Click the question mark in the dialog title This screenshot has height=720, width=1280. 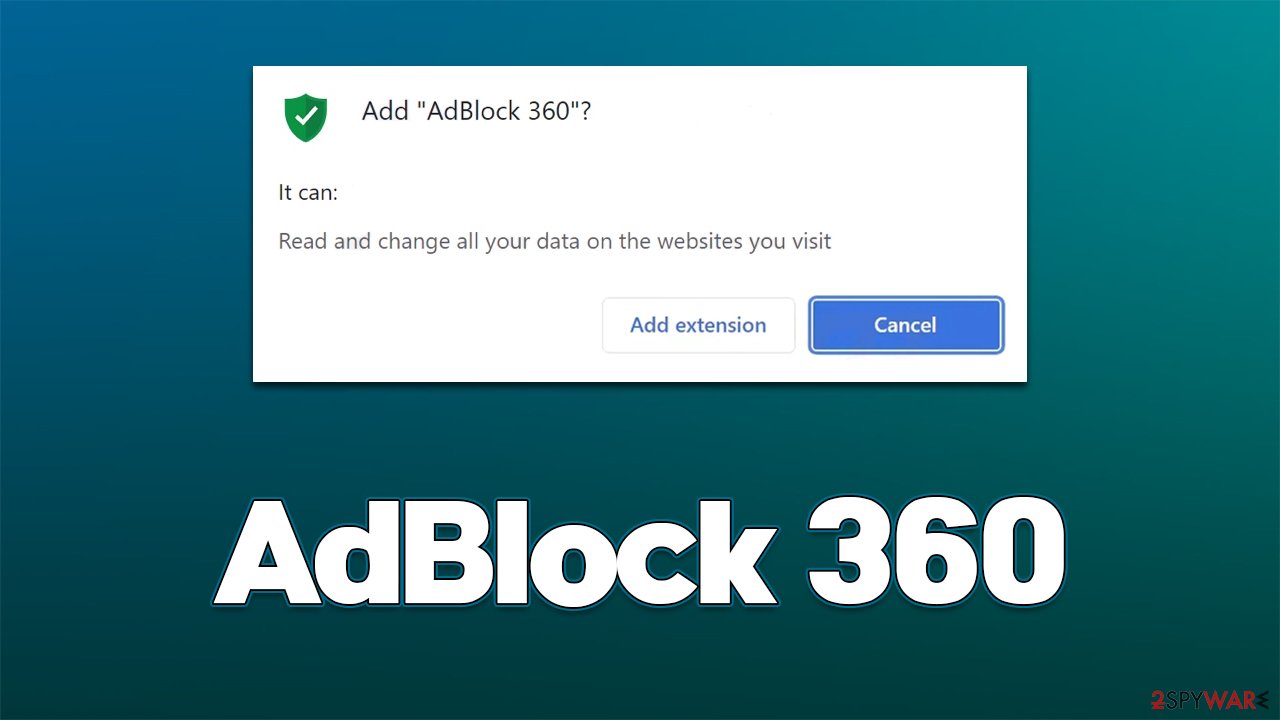[589, 111]
